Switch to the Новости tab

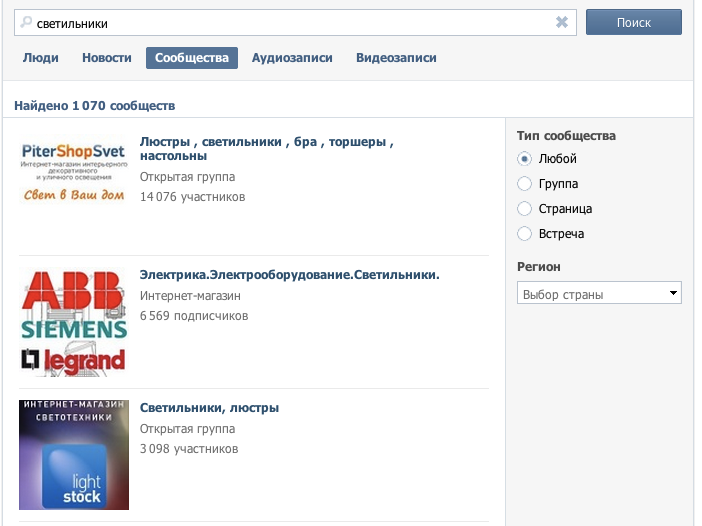(107, 58)
